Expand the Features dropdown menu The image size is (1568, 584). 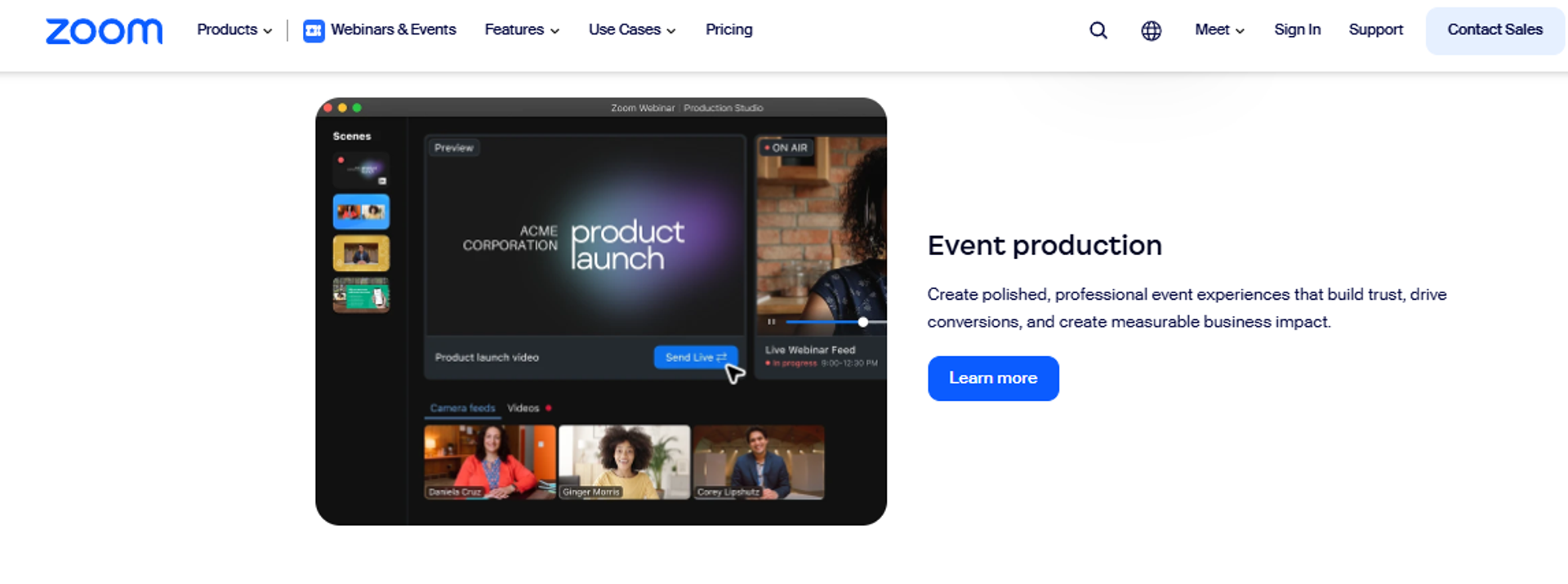[522, 29]
